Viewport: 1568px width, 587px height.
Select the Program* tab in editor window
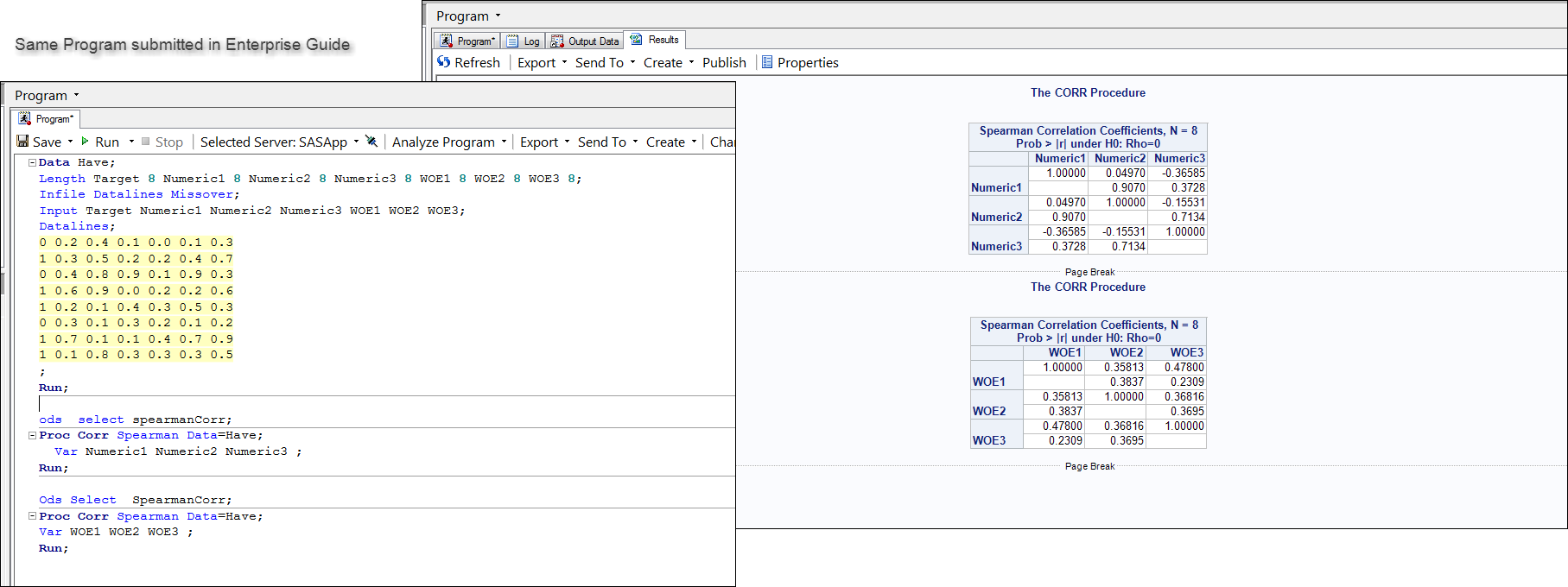pyautogui.click(x=48, y=119)
